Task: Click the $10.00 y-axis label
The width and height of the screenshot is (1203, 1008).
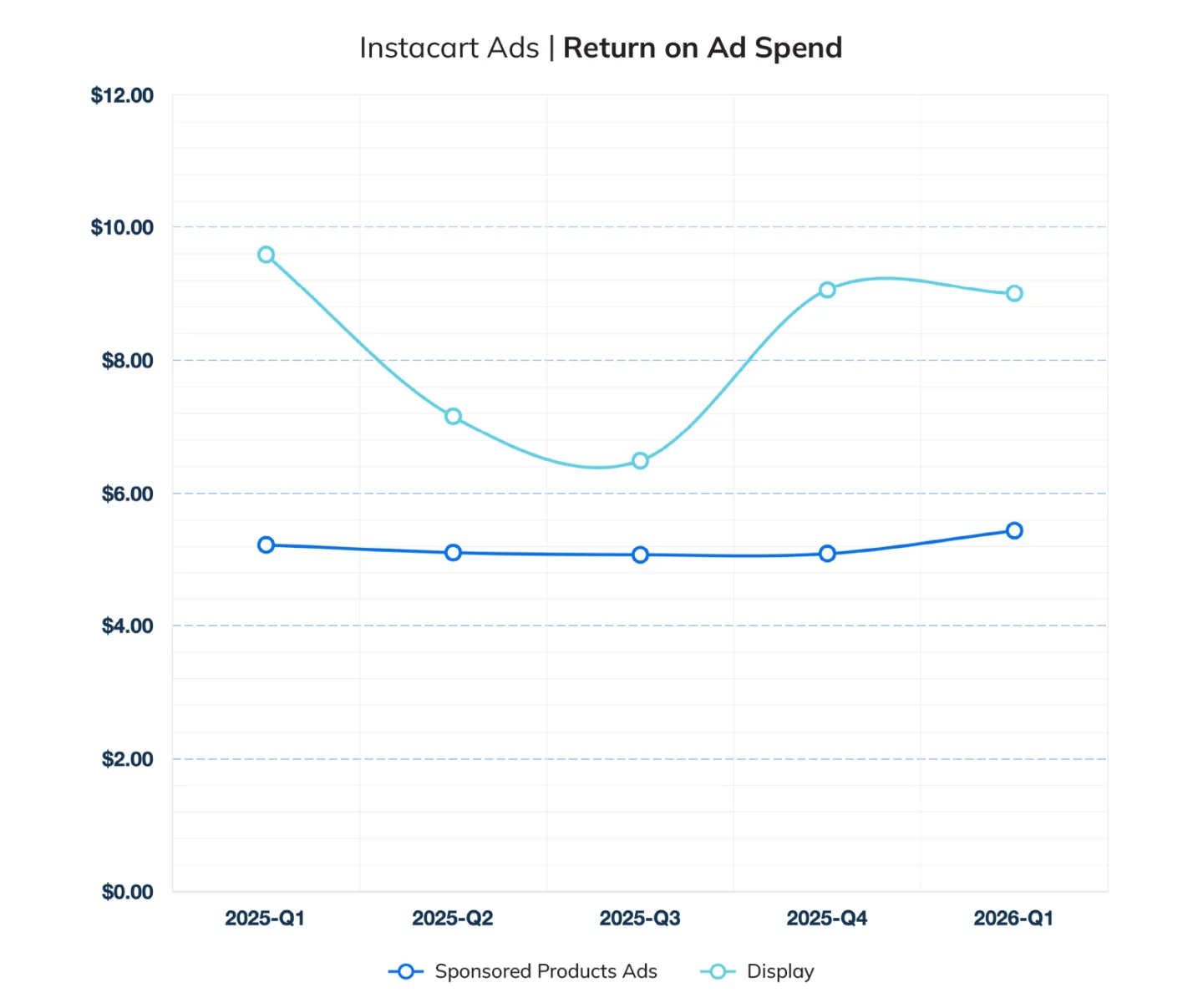Action: [x=122, y=227]
